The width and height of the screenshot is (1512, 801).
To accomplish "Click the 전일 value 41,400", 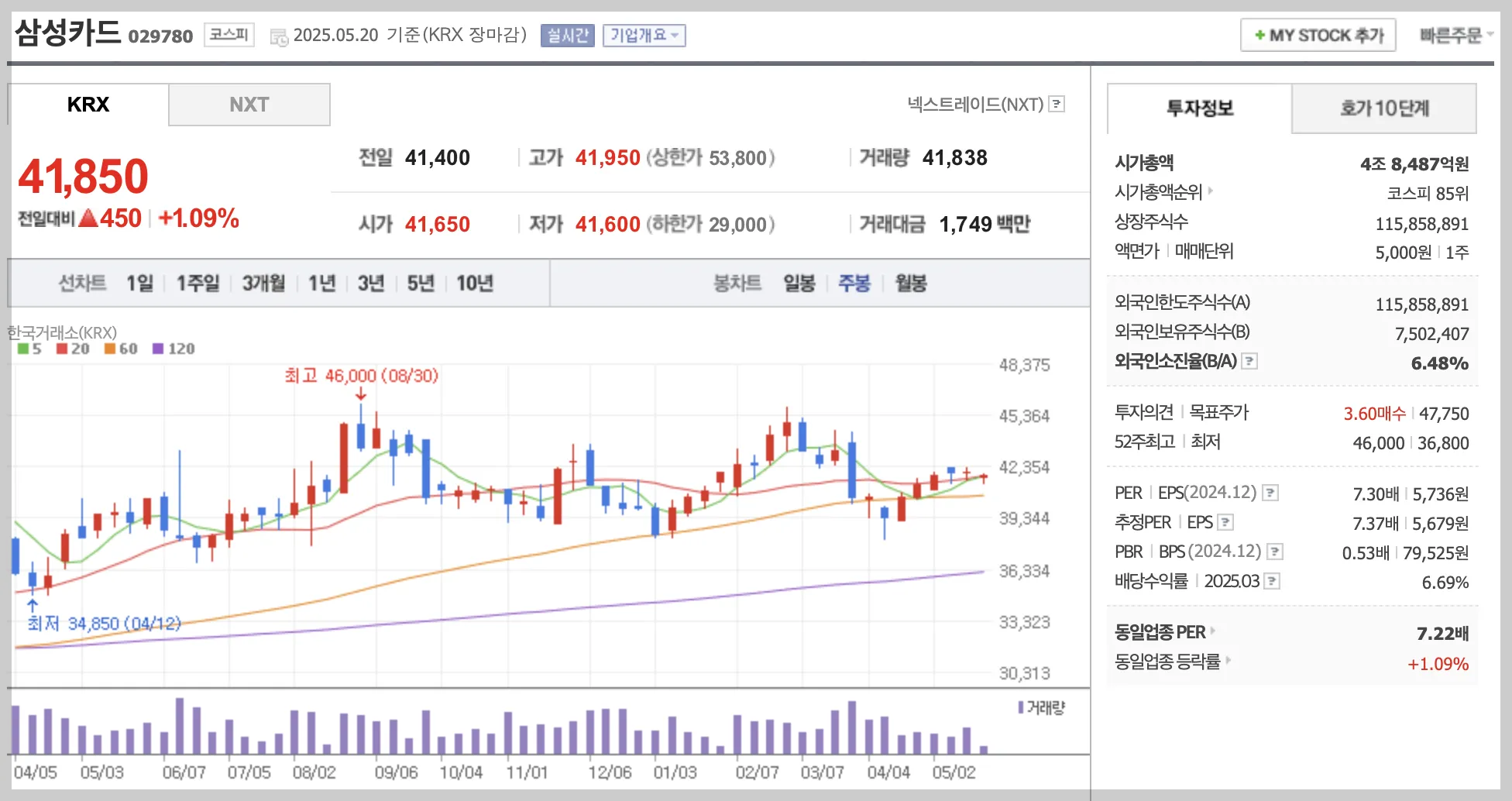I will [438, 158].
